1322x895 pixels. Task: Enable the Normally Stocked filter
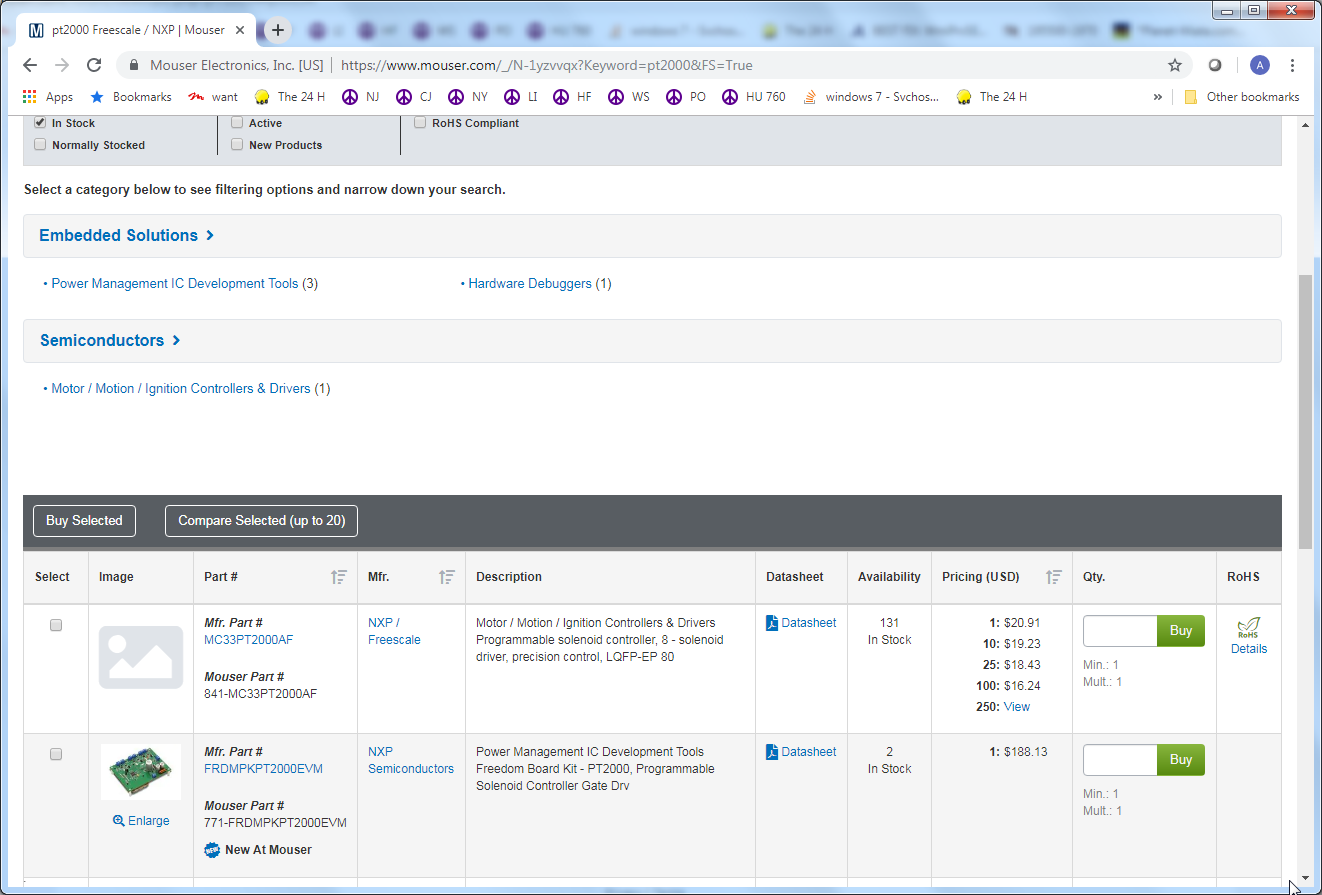[x=40, y=144]
